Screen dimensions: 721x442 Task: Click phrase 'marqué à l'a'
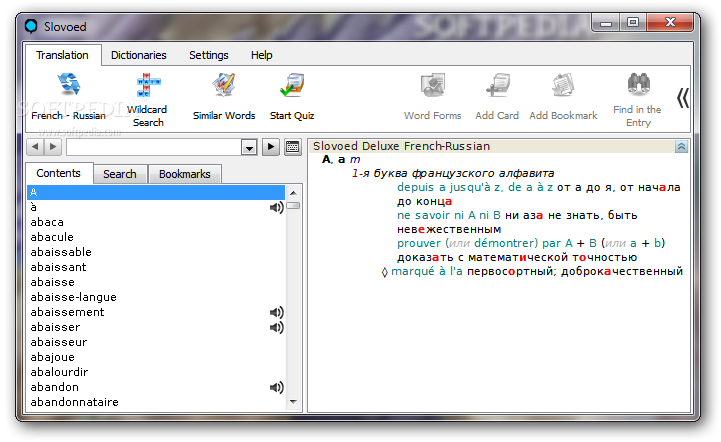click(427, 271)
